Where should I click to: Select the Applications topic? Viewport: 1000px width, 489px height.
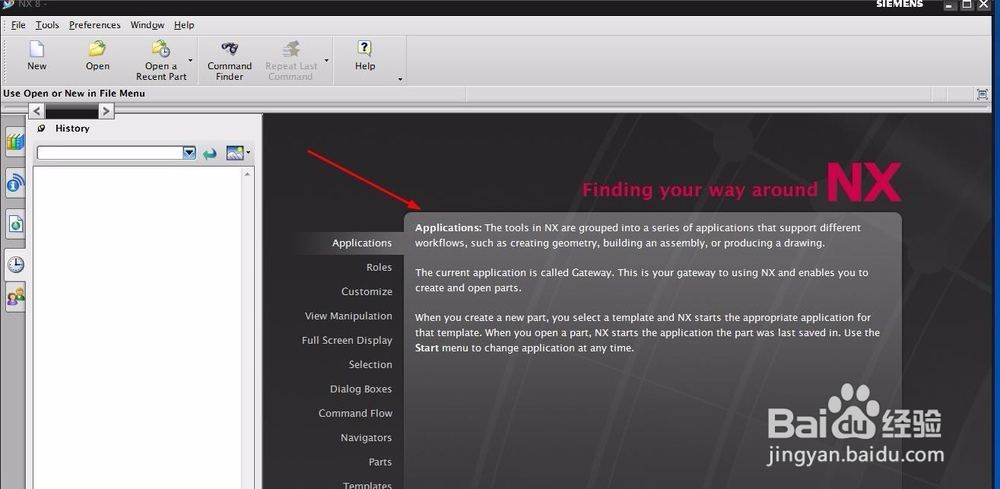tap(362, 243)
